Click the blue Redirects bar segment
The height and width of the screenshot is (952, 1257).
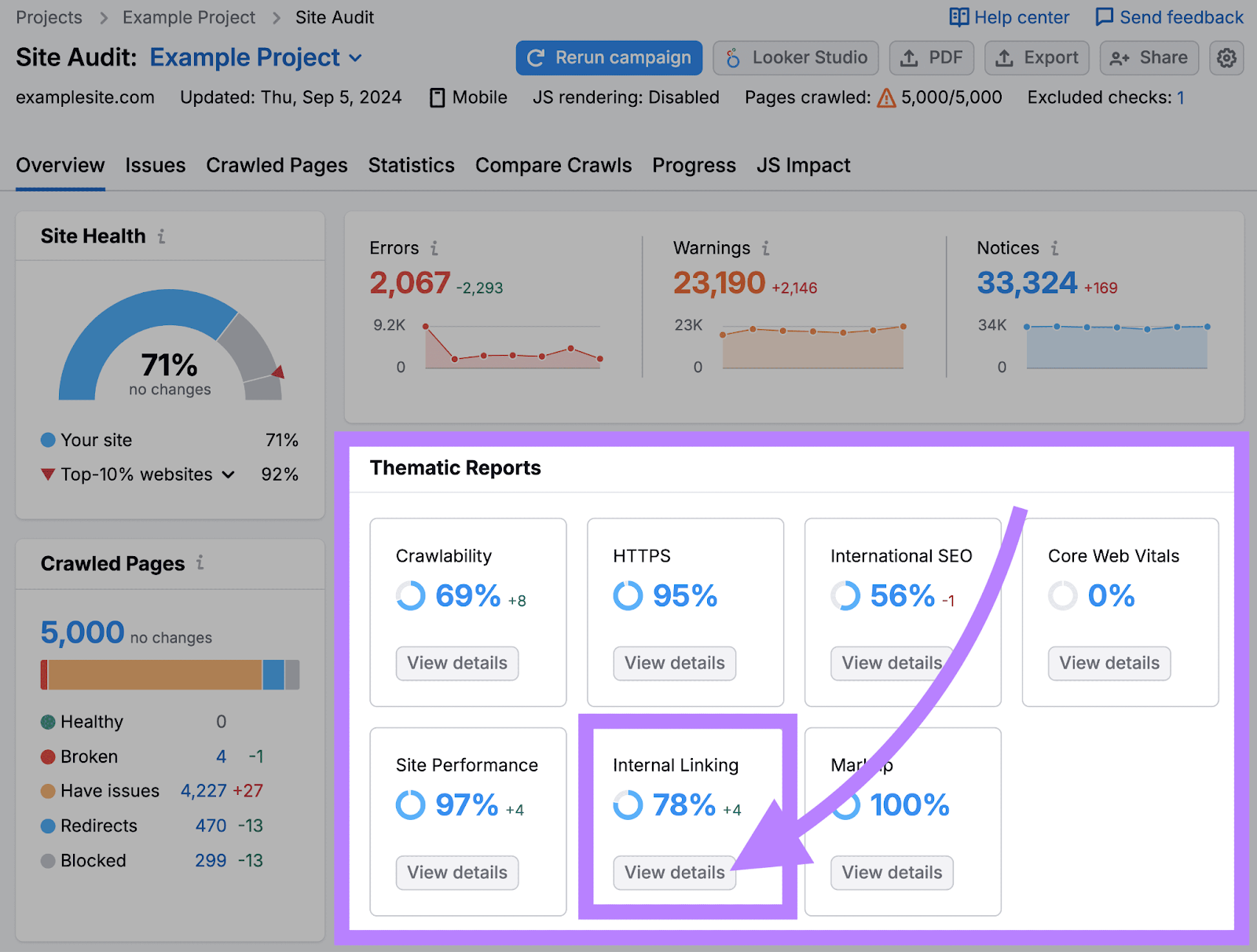(273, 675)
